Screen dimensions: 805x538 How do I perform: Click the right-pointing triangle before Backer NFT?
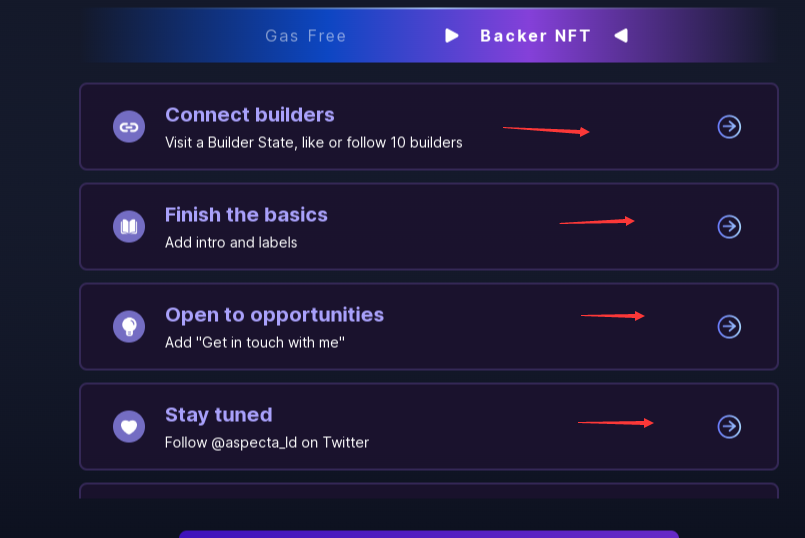tap(451, 35)
